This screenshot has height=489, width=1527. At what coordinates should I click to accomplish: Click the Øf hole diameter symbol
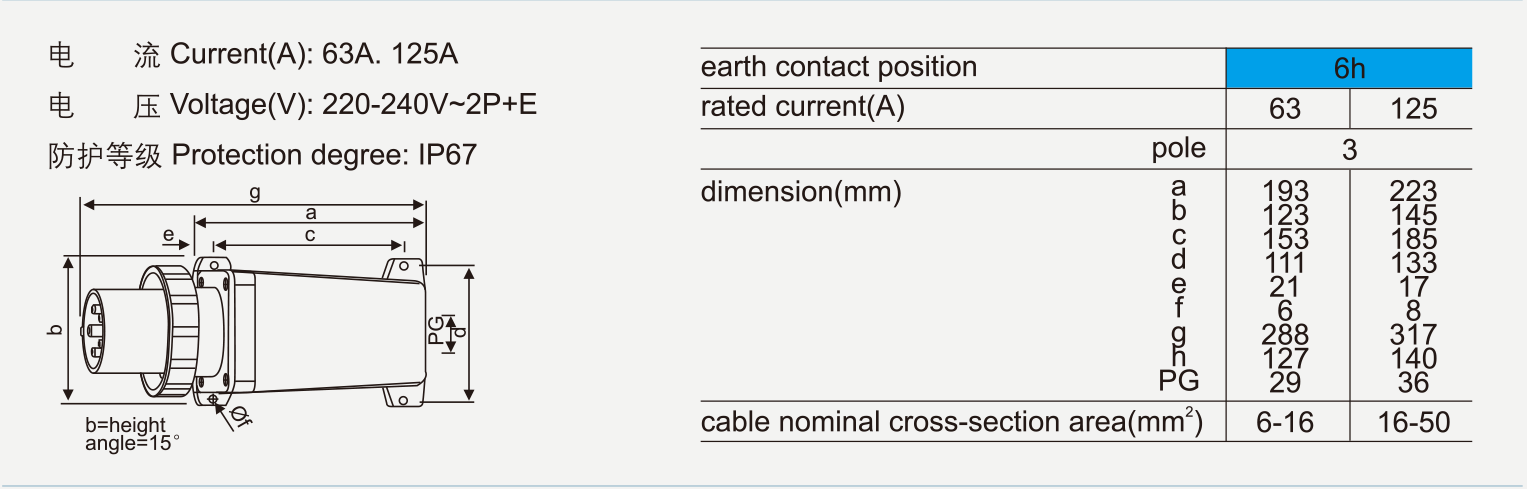point(241,418)
